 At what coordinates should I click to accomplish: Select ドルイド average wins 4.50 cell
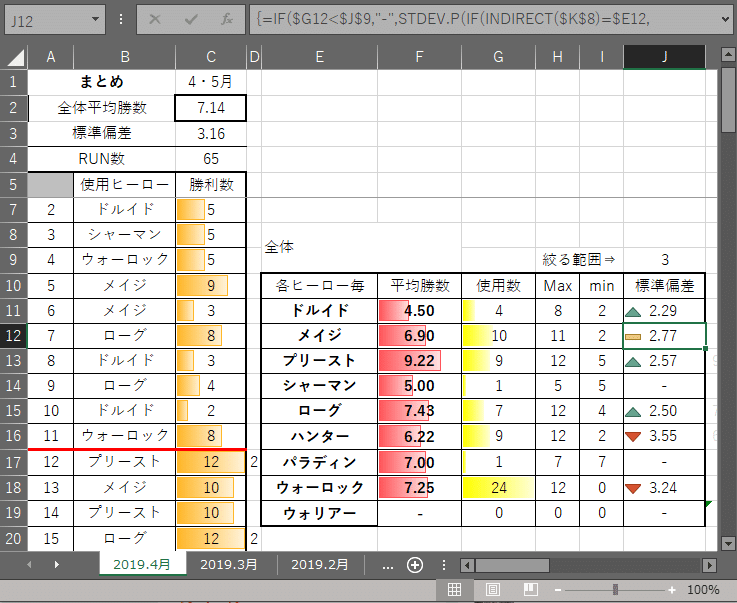[419, 311]
